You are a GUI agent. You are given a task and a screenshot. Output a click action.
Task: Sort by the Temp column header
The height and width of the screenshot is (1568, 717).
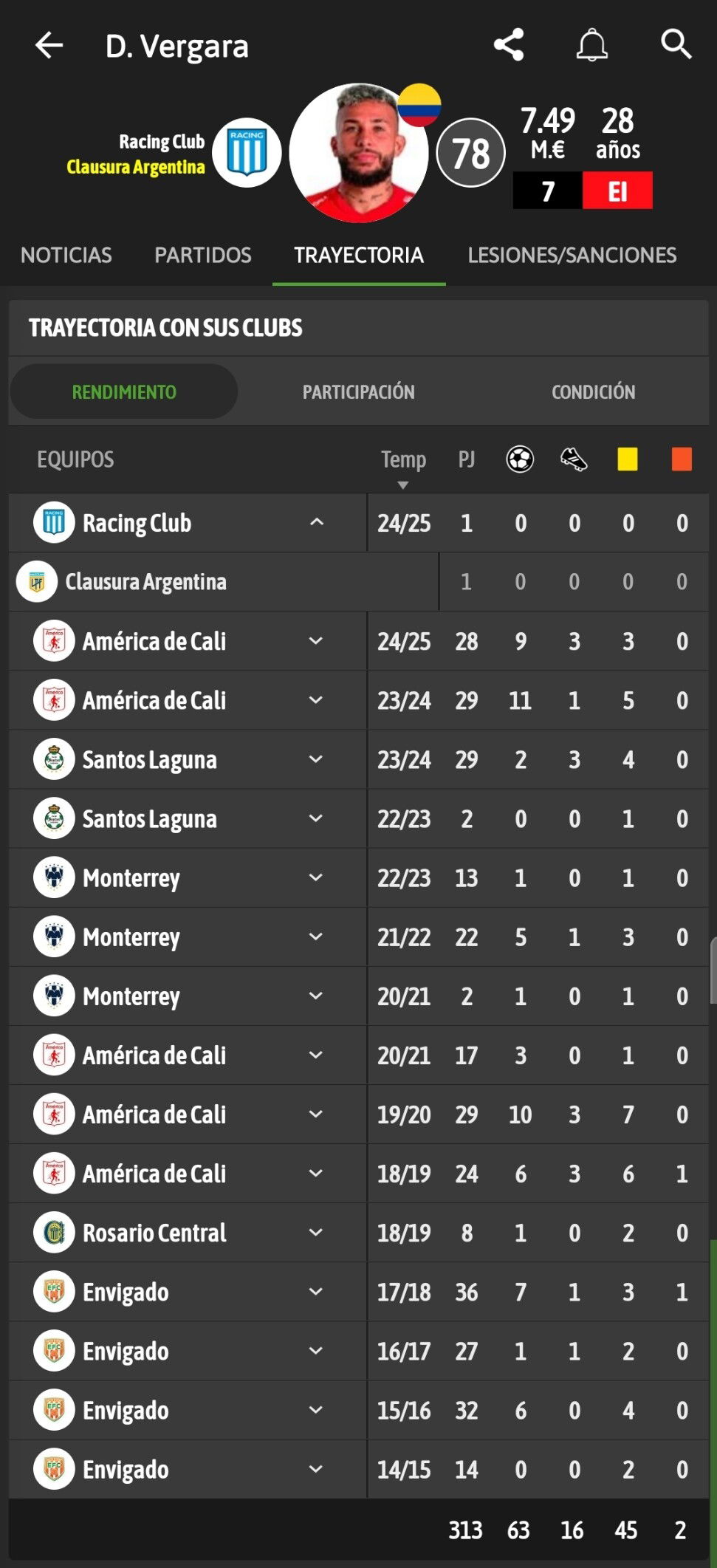point(403,459)
